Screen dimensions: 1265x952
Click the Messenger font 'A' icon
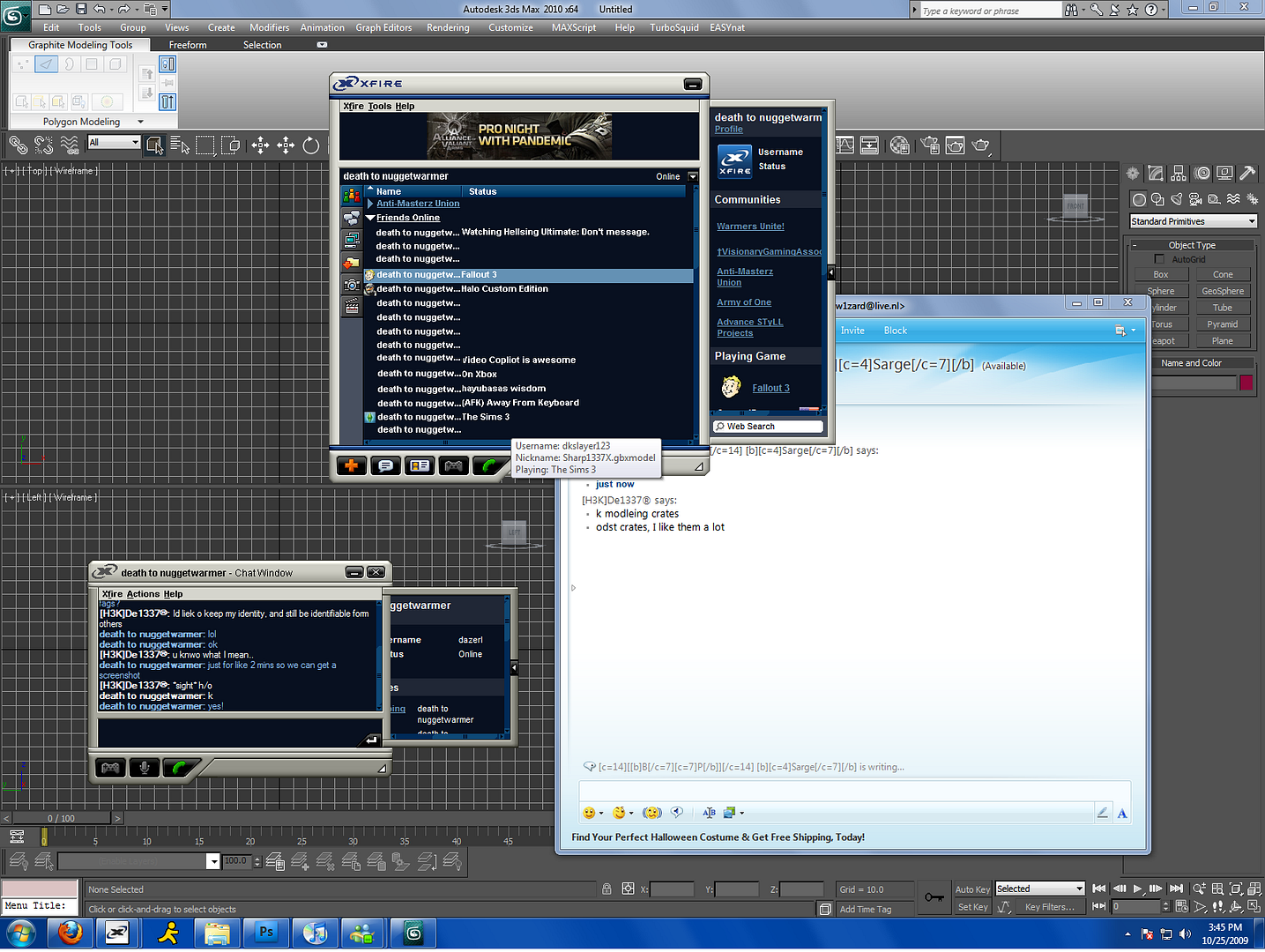click(1121, 813)
